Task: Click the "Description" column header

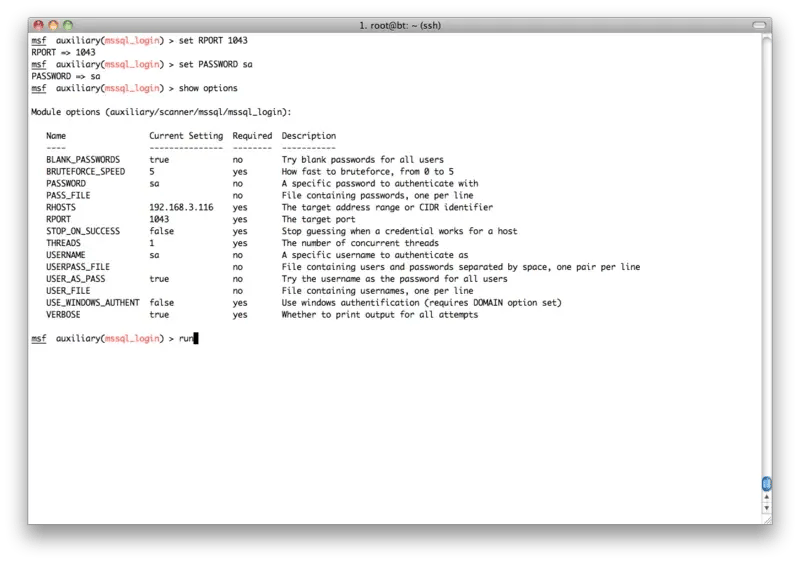Action: 309,136
